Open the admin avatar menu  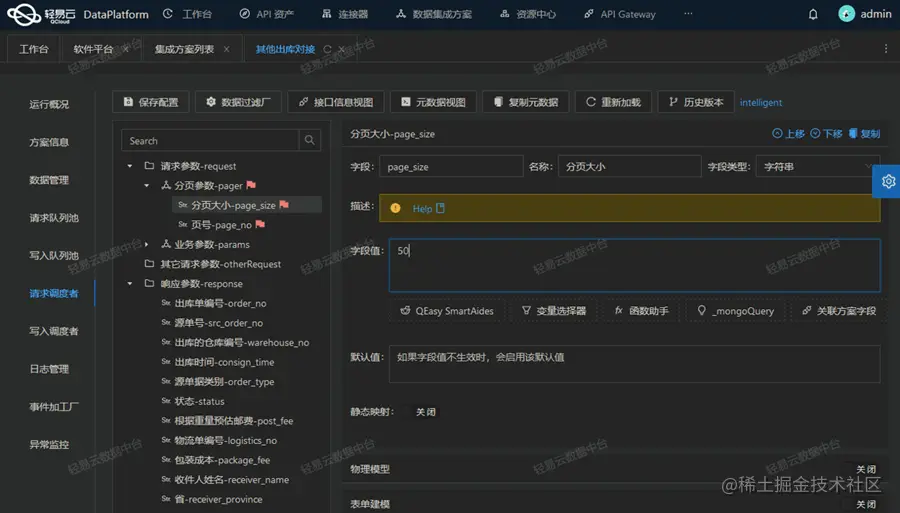click(864, 14)
